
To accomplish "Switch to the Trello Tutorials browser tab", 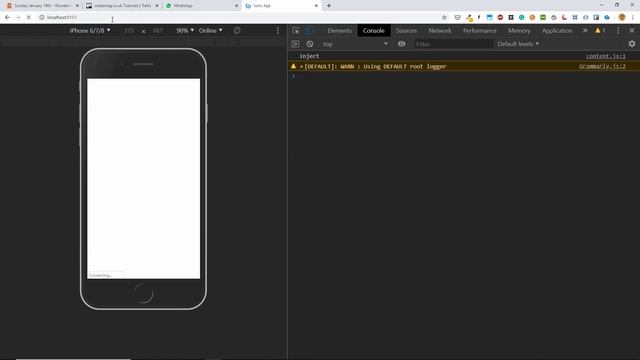I will [122, 6].
